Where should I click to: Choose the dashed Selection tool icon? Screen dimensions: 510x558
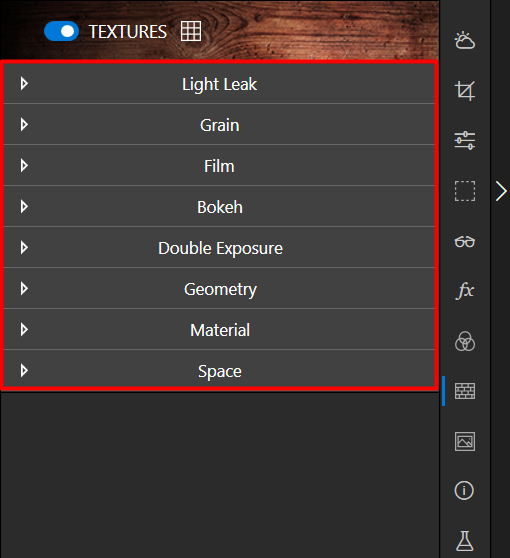tap(464, 191)
